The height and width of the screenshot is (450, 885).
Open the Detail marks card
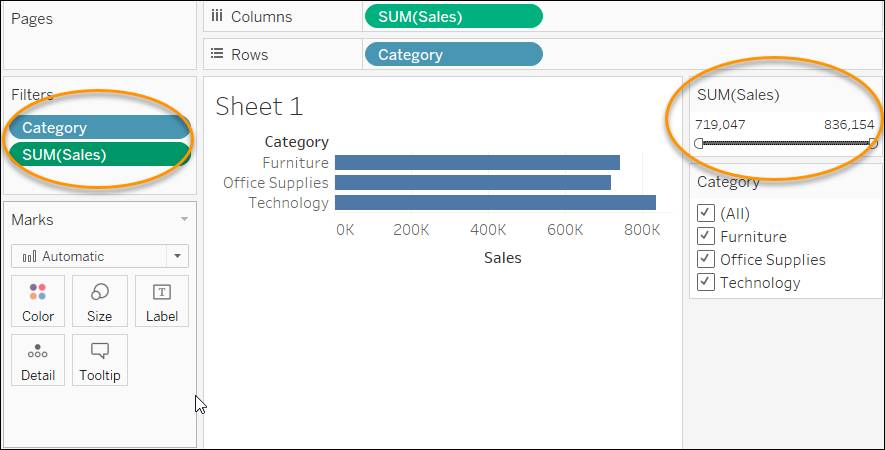(x=38, y=360)
